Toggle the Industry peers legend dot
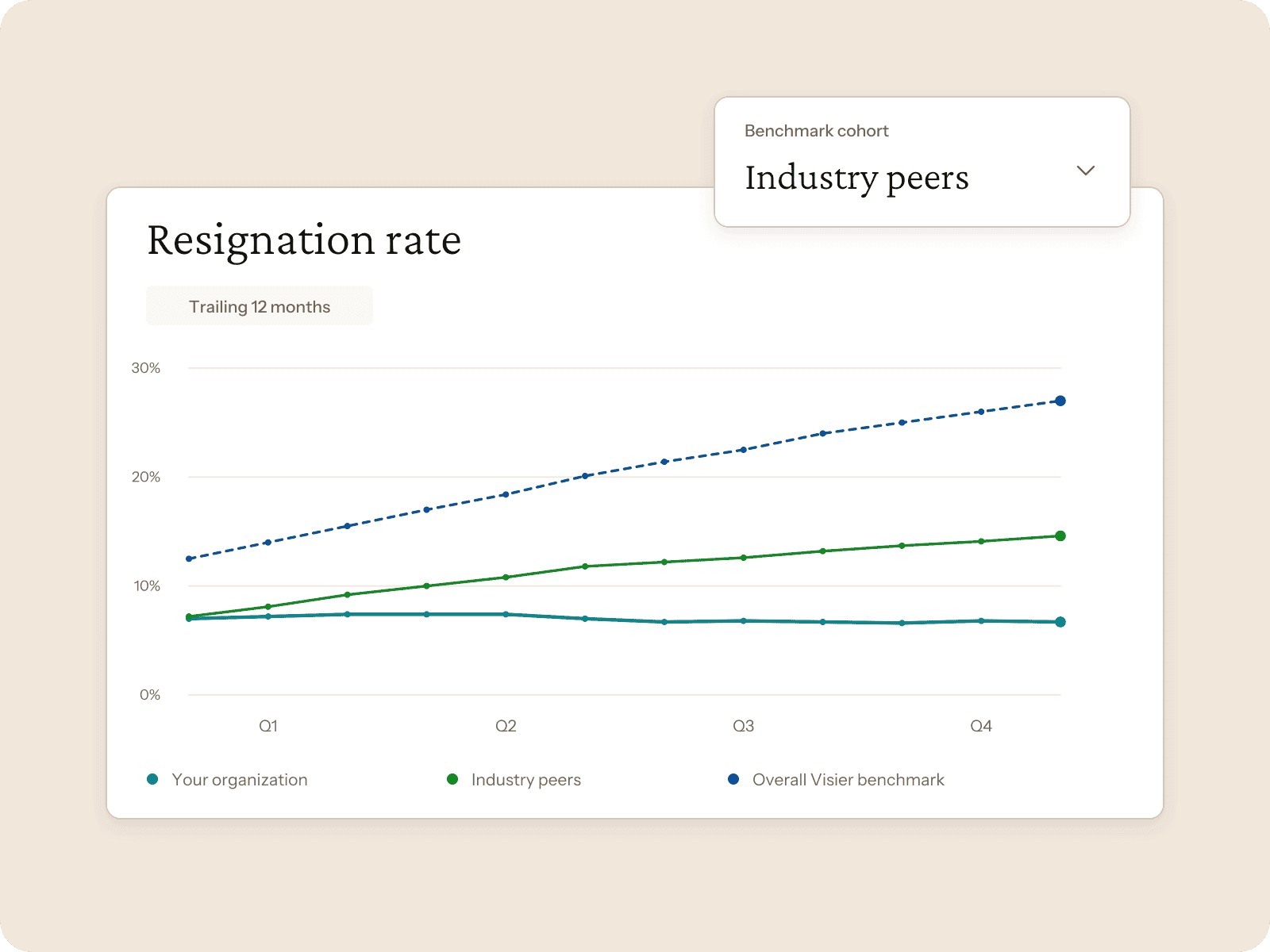This screenshot has height=952, width=1270. (452, 779)
